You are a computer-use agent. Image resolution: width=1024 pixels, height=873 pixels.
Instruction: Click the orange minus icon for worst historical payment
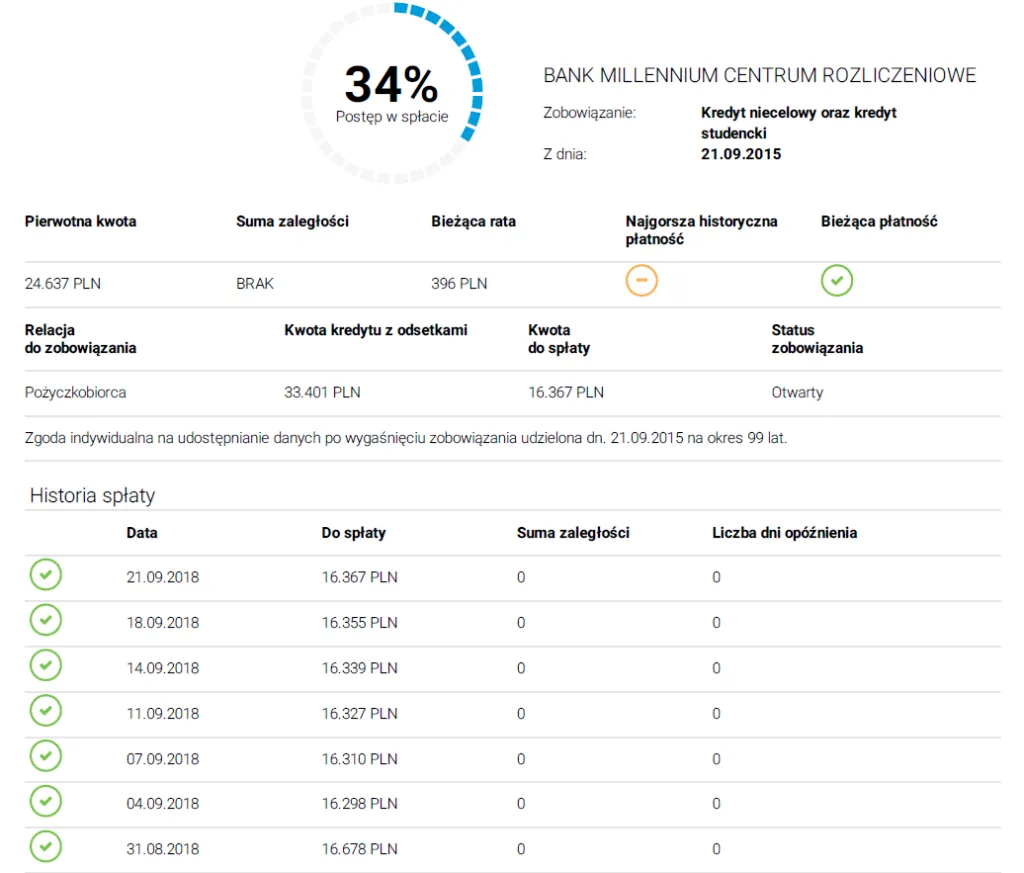(x=641, y=281)
